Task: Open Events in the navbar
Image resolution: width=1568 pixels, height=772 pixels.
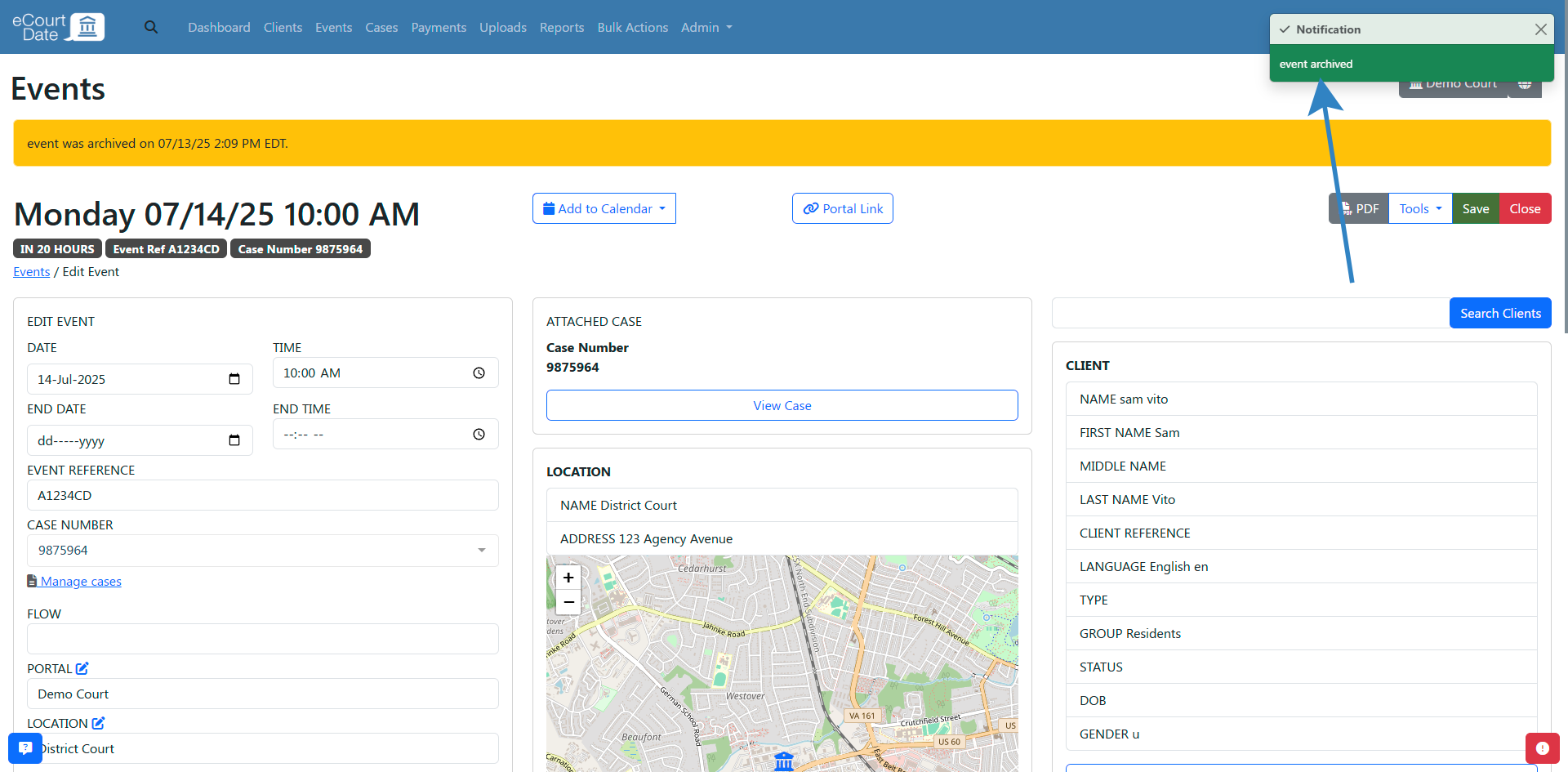Action: point(334,27)
